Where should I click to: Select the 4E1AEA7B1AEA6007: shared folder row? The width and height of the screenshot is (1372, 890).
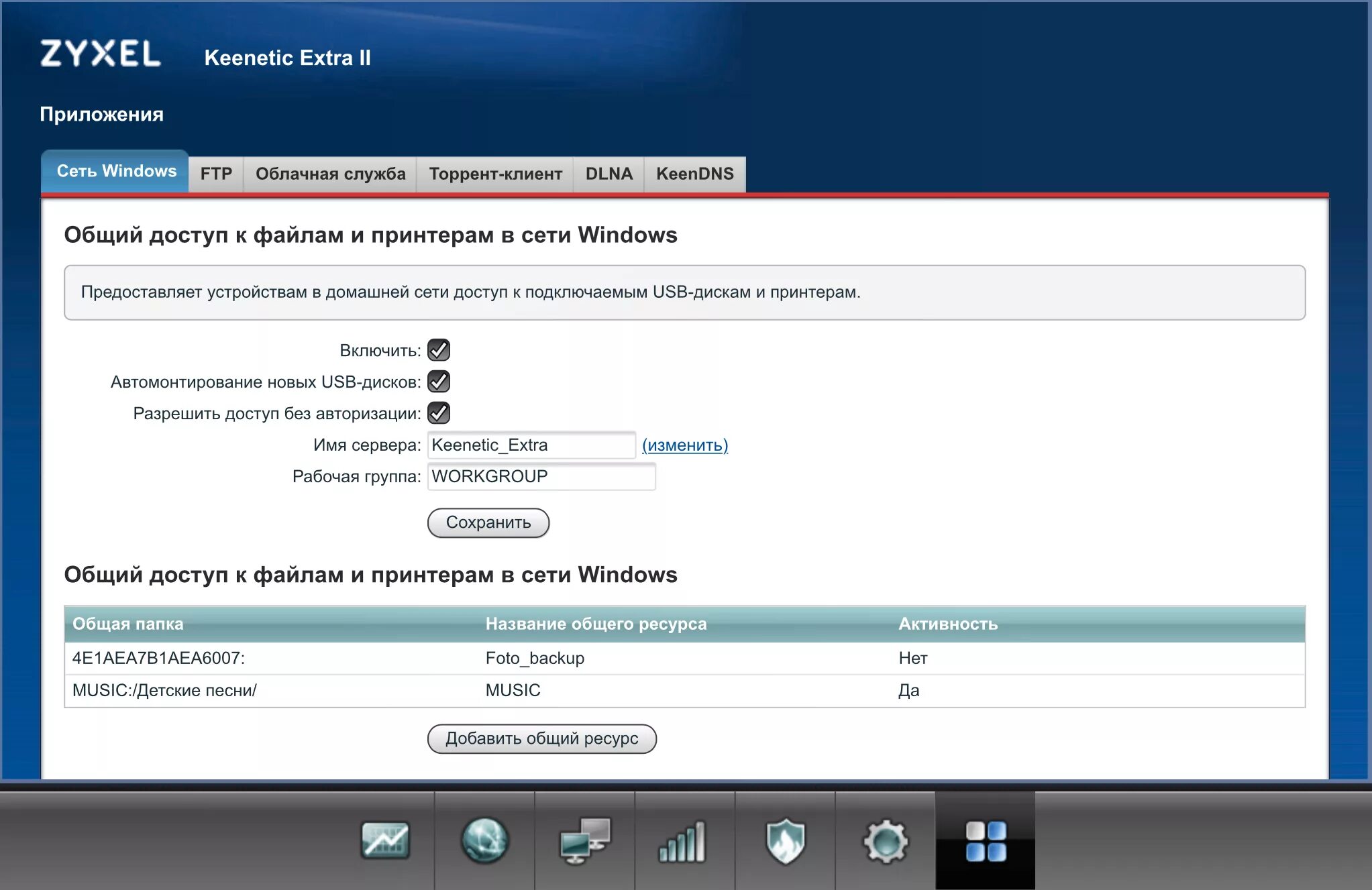684,659
